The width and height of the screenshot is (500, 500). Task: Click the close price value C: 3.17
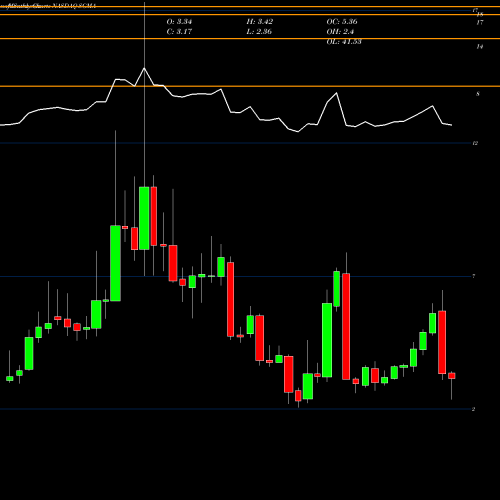tap(179, 32)
